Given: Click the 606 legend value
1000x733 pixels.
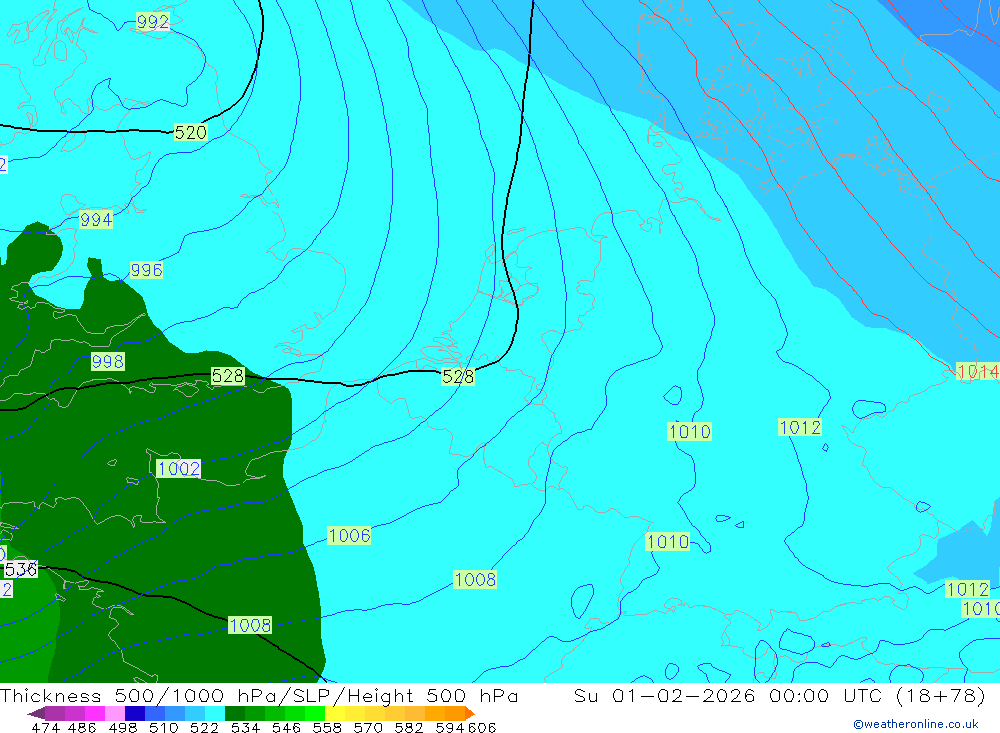Looking at the screenshot, I should point(481,727).
